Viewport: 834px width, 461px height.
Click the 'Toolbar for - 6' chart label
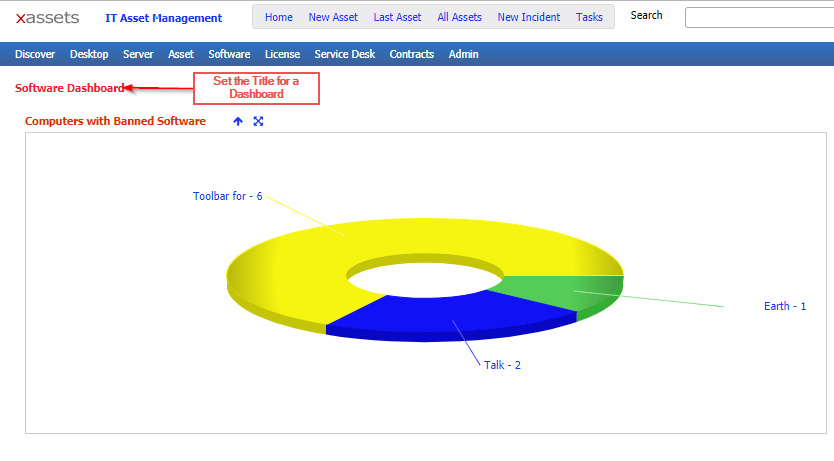[228, 196]
